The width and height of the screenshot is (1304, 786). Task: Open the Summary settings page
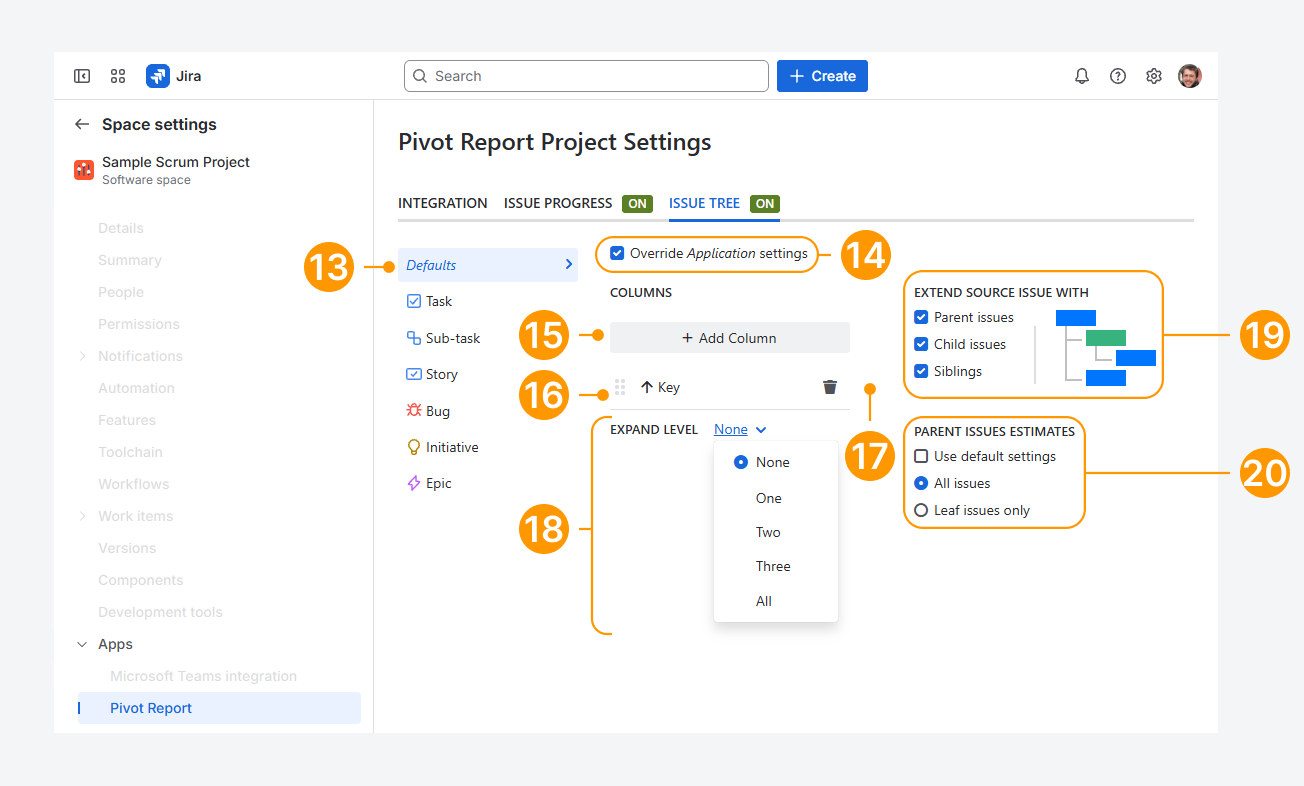(130, 260)
